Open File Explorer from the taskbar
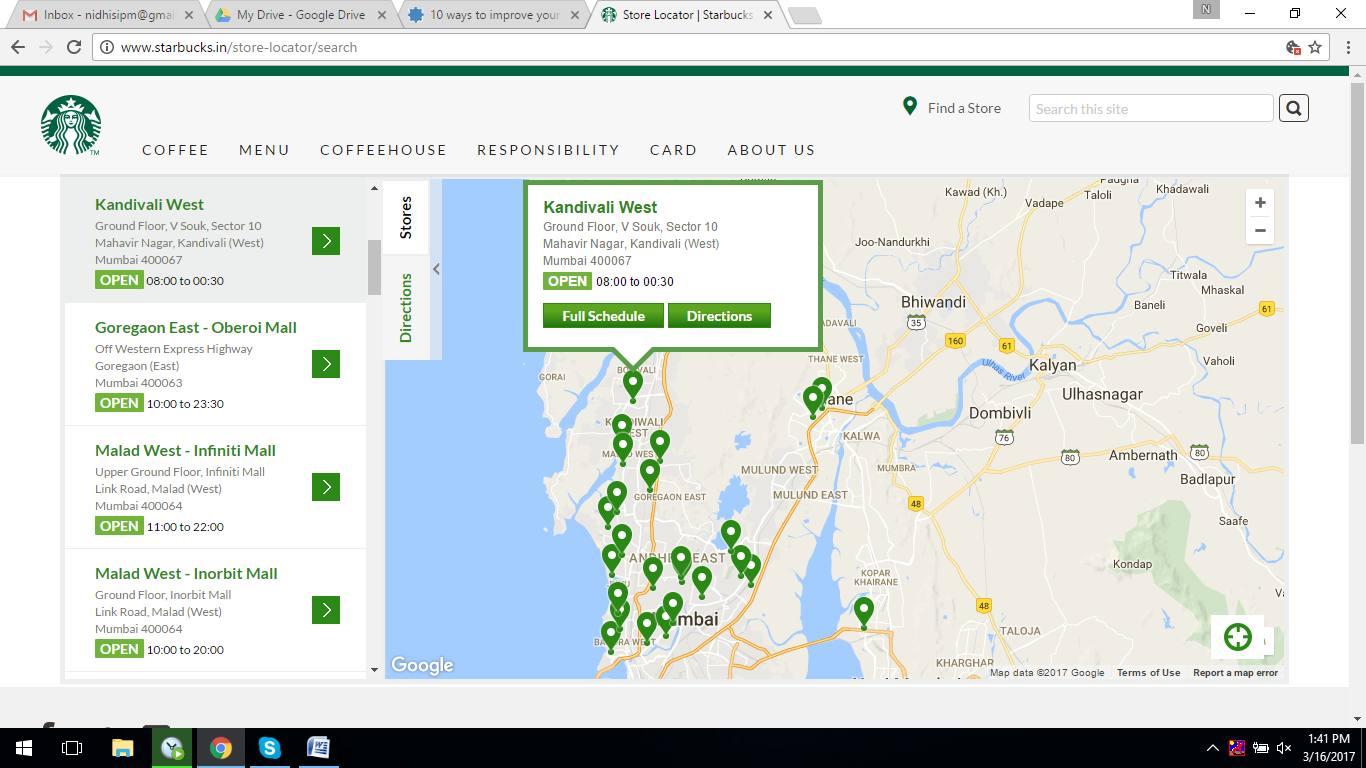 (122, 747)
